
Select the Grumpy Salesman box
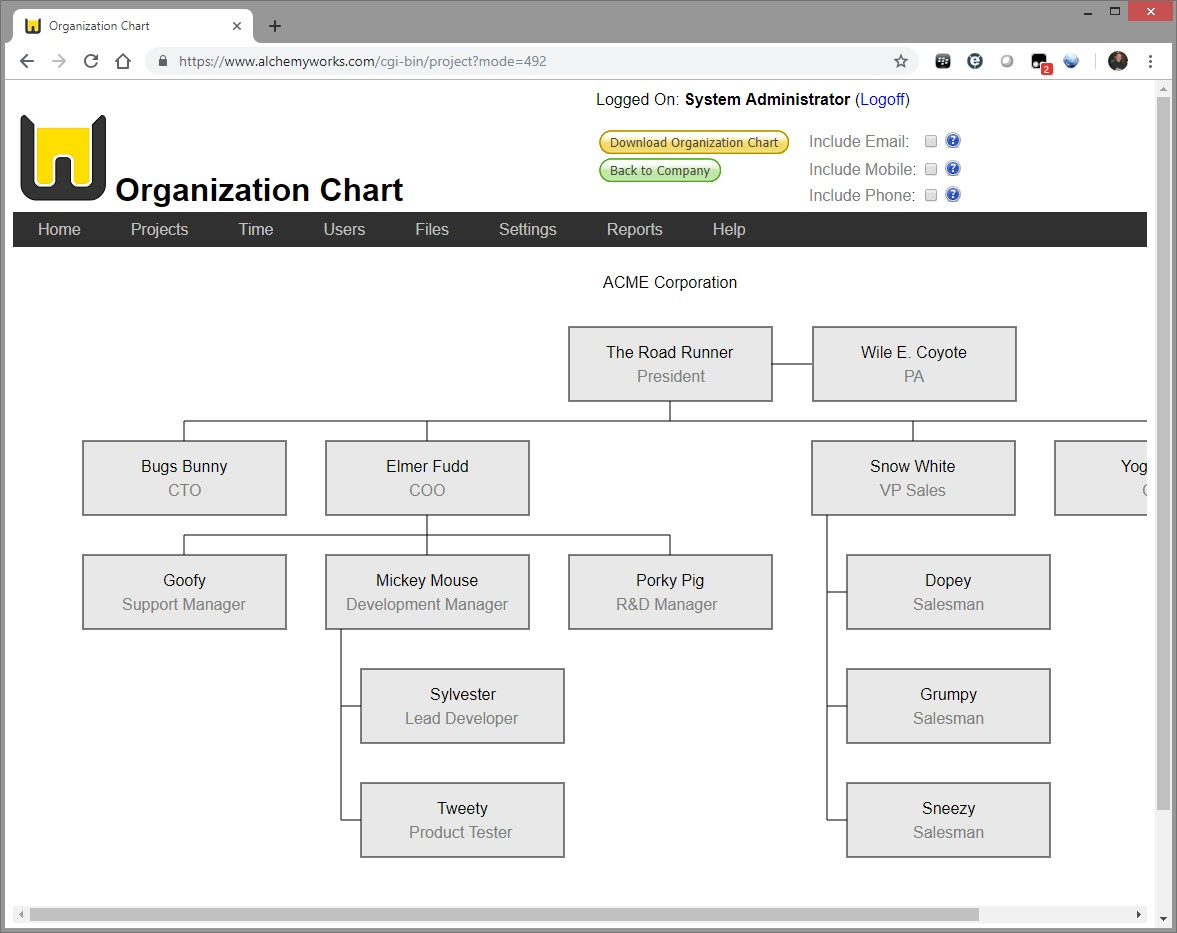pos(948,706)
